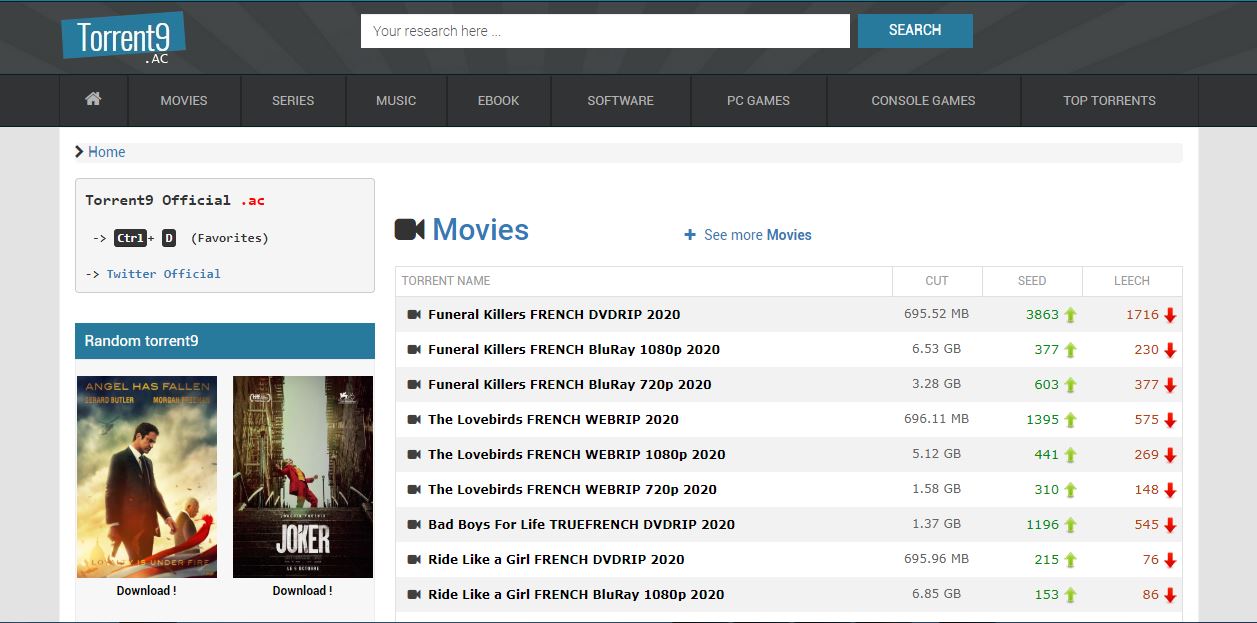Image resolution: width=1257 pixels, height=623 pixels.
Task: Click the Torrent9 logo at top left
Action: pos(124,37)
